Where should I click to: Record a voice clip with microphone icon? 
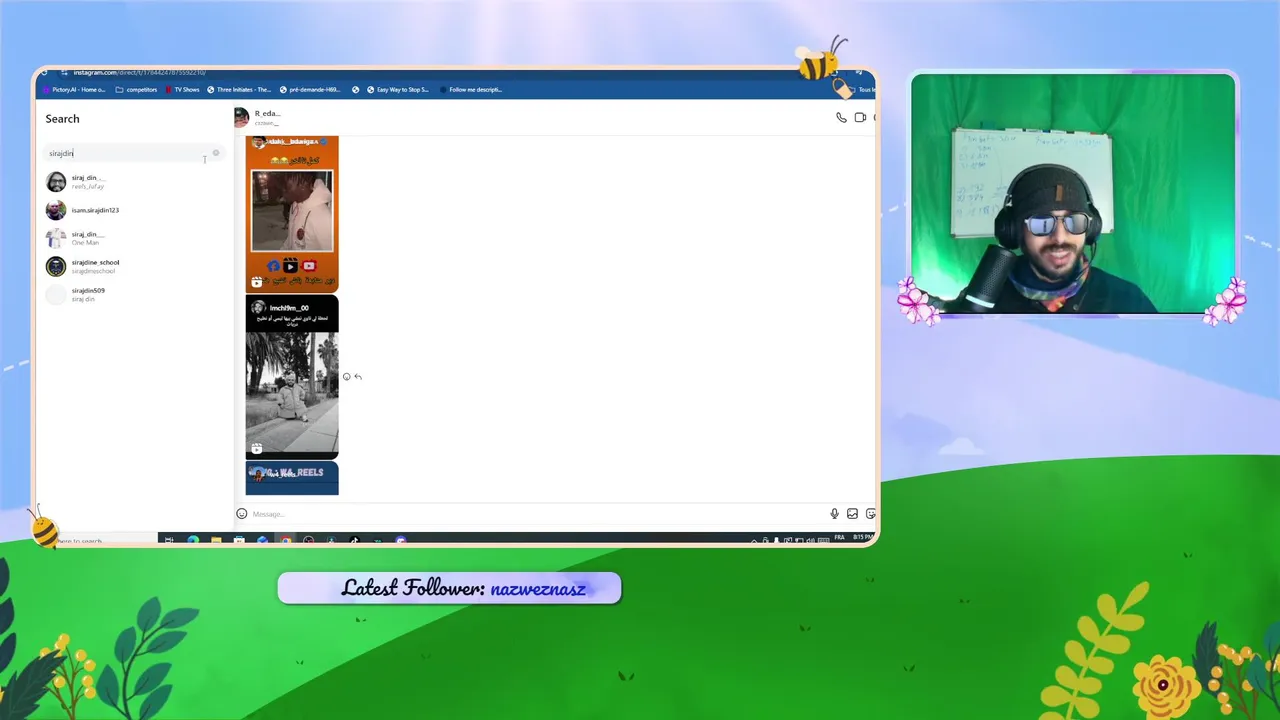(x=834, y=514)
